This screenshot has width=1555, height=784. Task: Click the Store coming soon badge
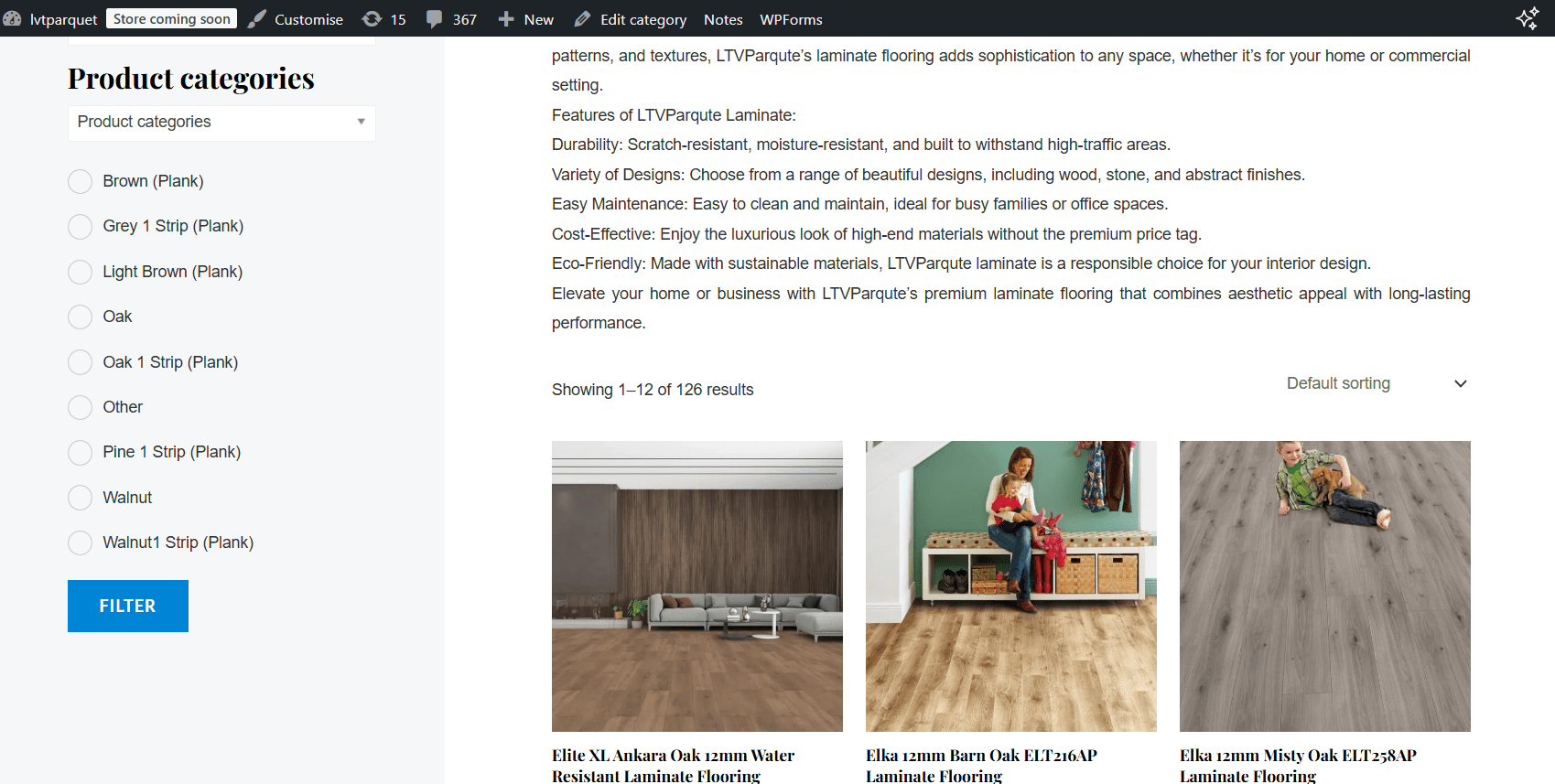pos(172,18)
